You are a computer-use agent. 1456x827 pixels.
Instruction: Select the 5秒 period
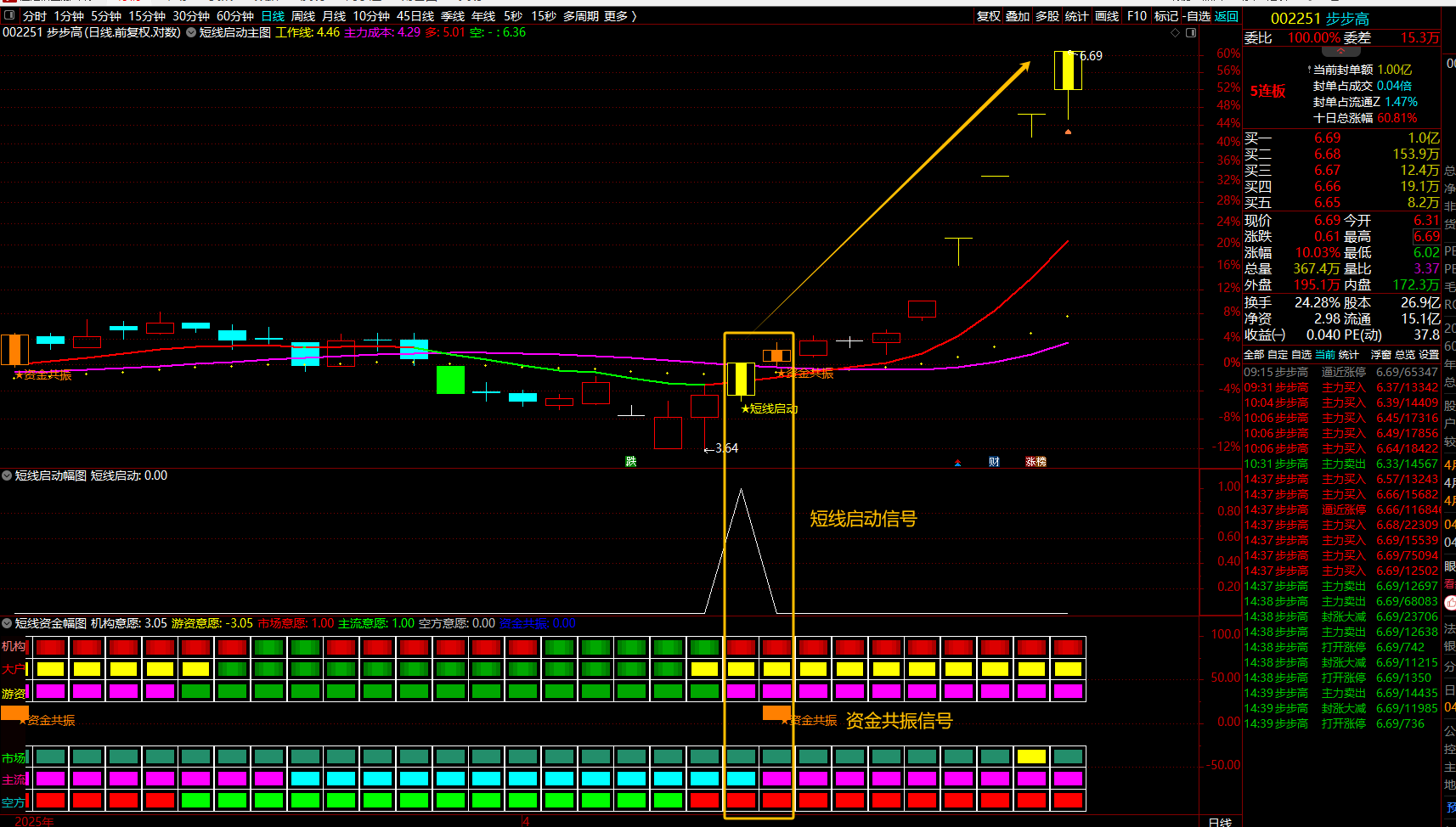coord(513,16)
